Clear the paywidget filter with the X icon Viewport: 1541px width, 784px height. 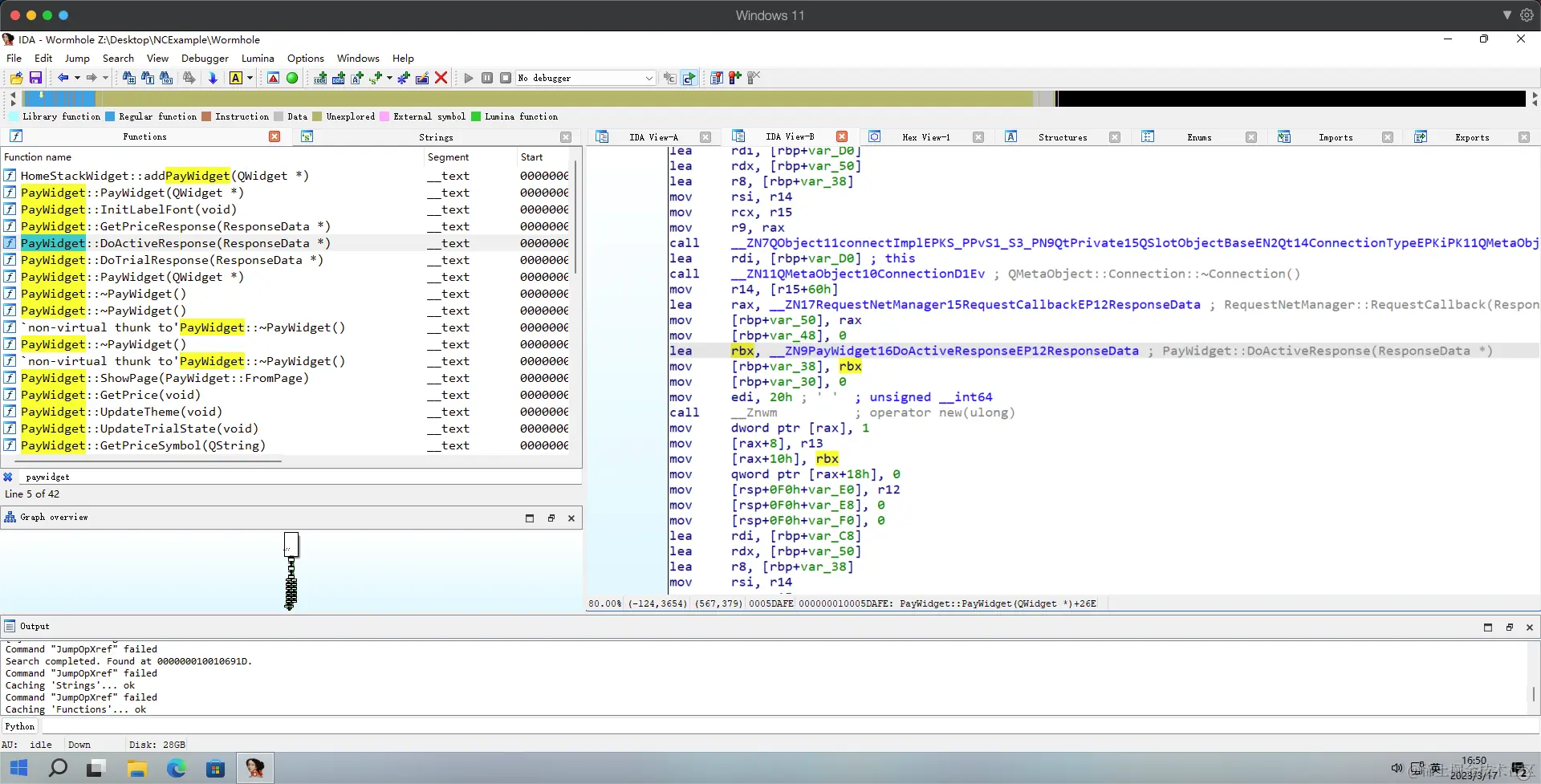(x=8, y=477)
